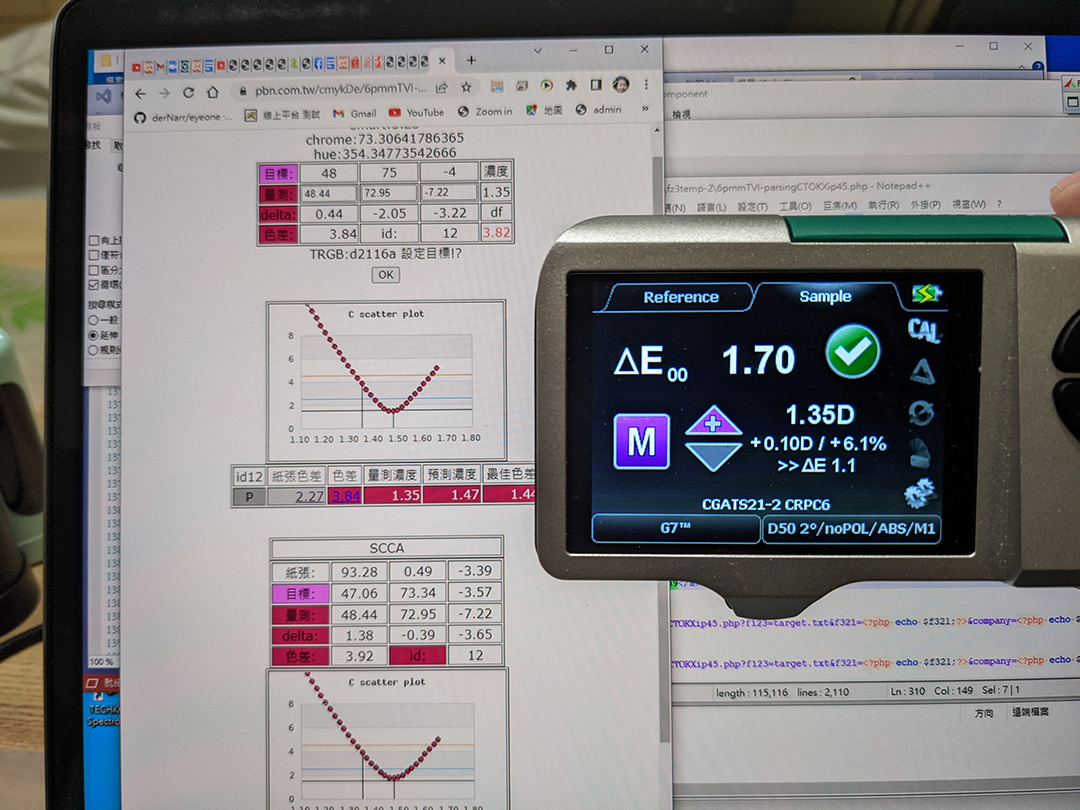Click the share icon in address bar
Viewport: 1080px width, 810px height.
click(x=442, y=87)
